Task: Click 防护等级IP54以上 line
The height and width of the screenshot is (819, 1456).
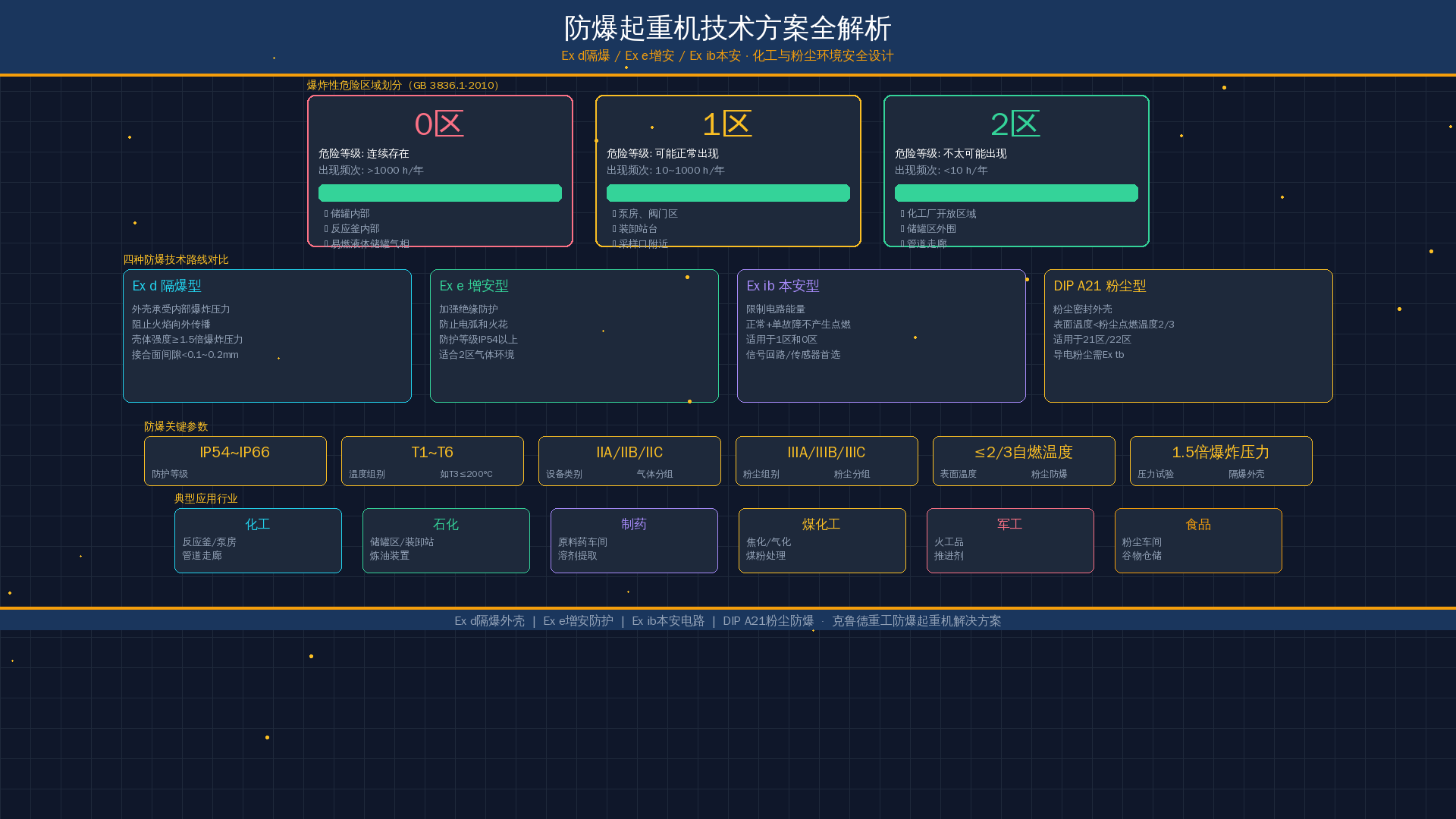Action: [479, 340]
